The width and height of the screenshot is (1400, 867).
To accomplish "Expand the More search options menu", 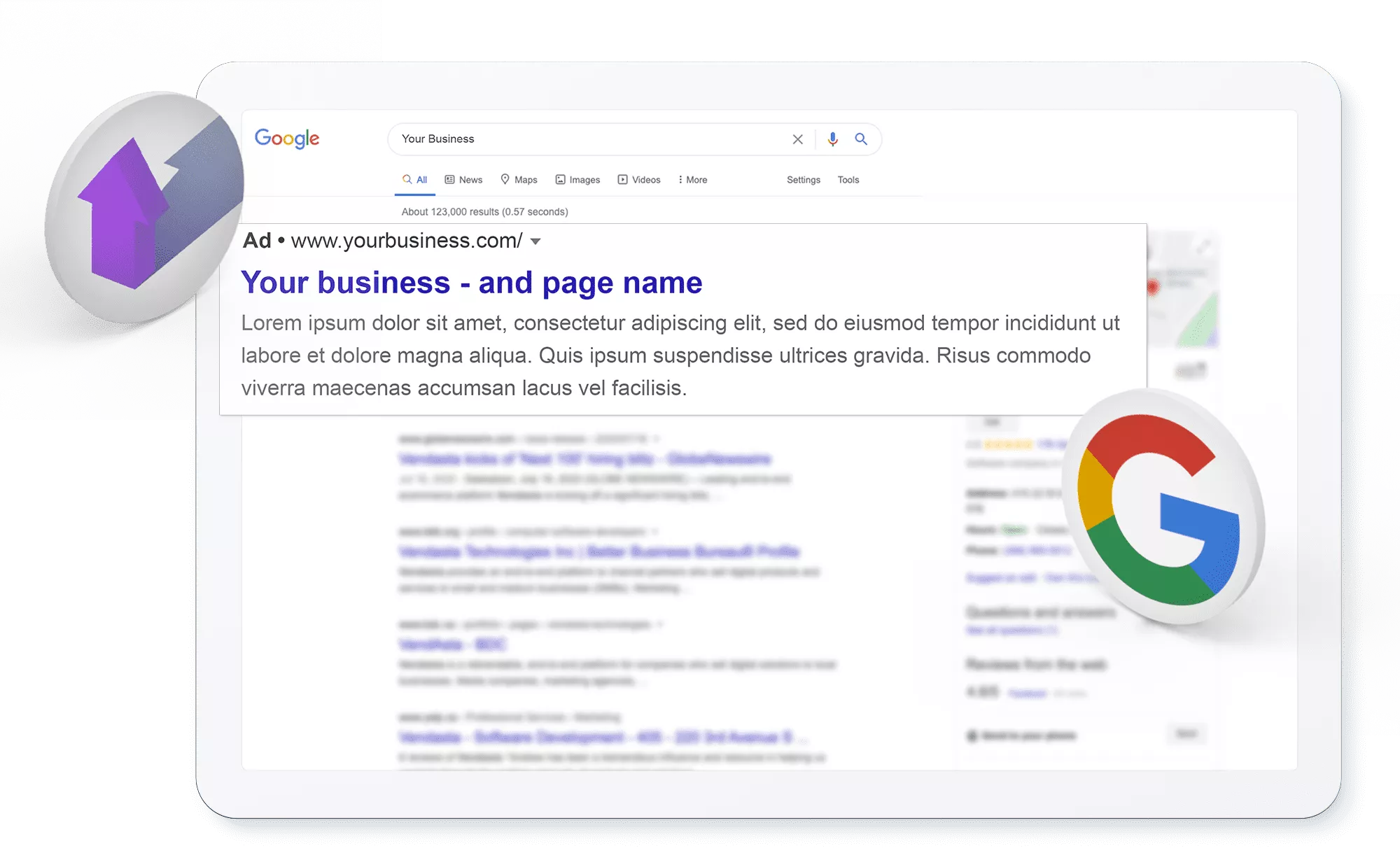I will [692, 180].
